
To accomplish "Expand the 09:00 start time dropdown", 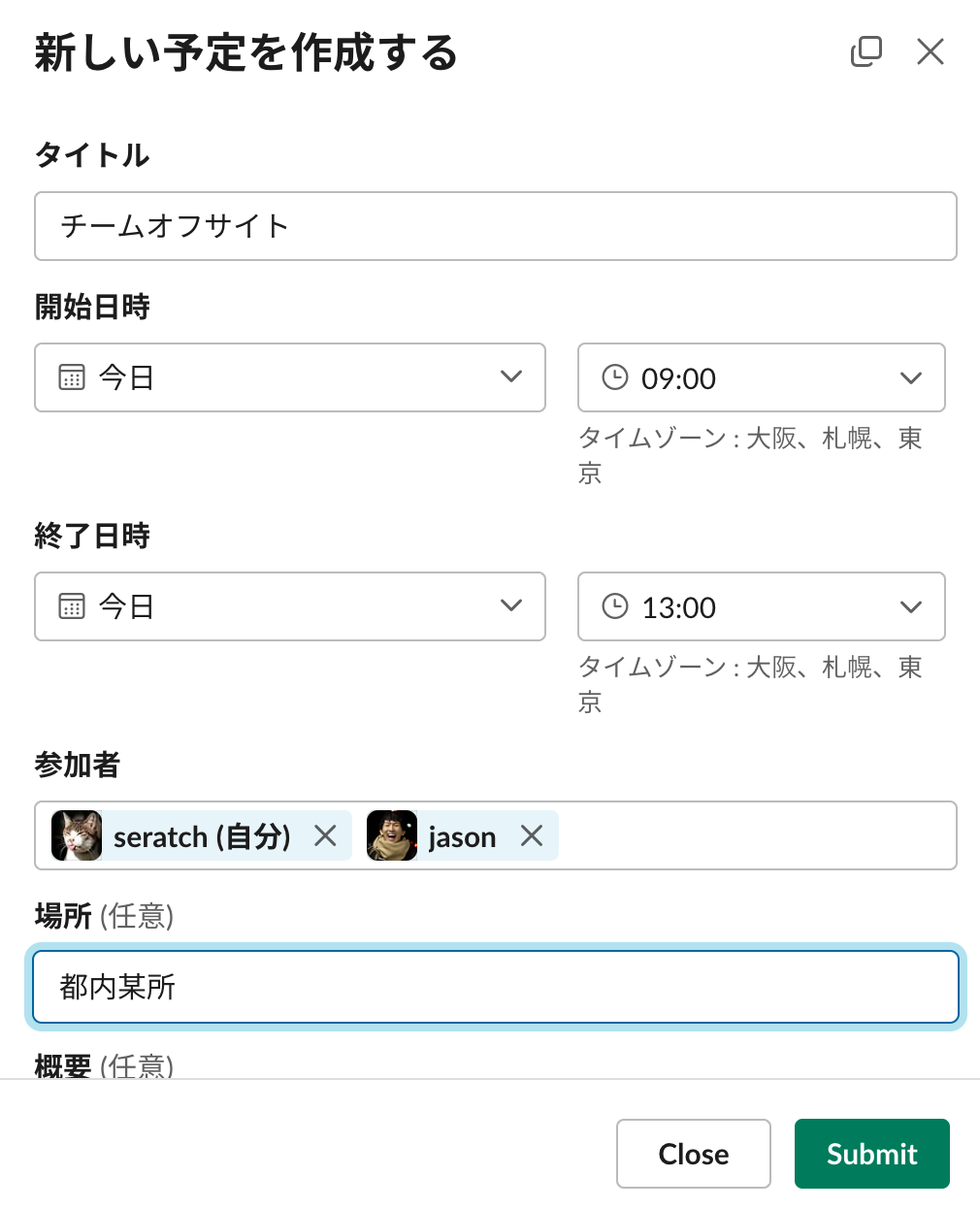I will [910, 377].
